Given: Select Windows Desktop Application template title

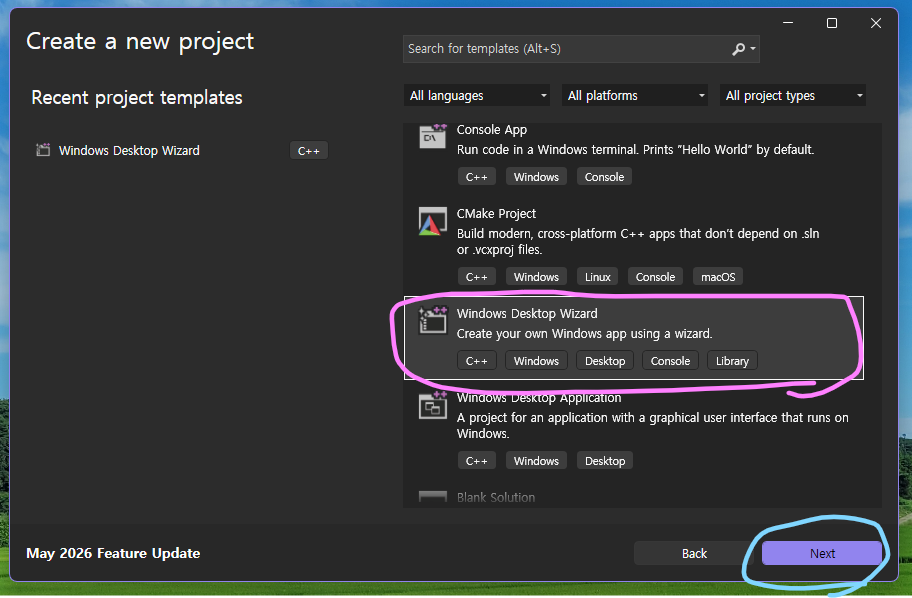Looking at the screenshot, I should click(x=539, y=398).
